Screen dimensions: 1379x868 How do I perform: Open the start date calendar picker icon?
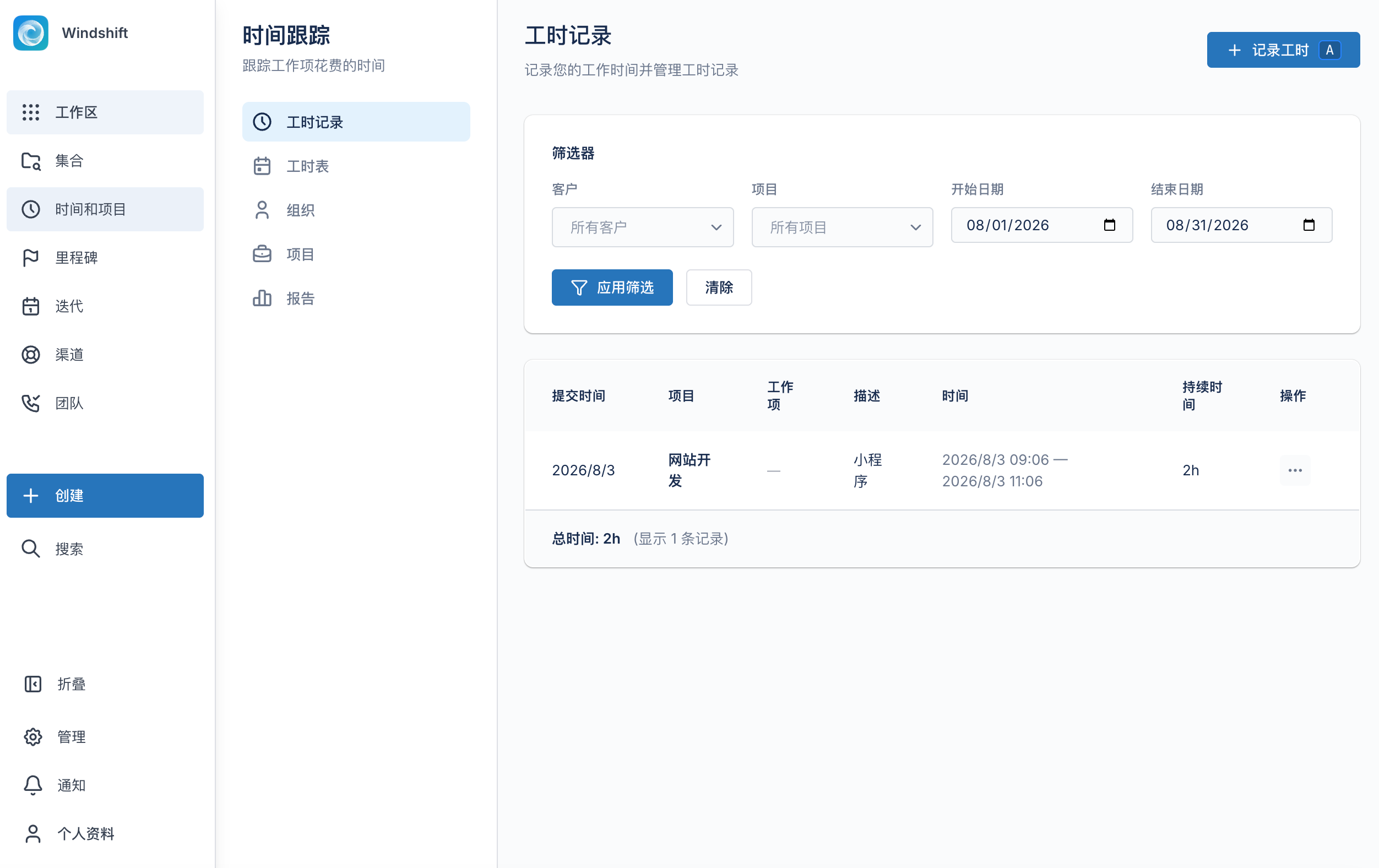[x=1109, y=225]
